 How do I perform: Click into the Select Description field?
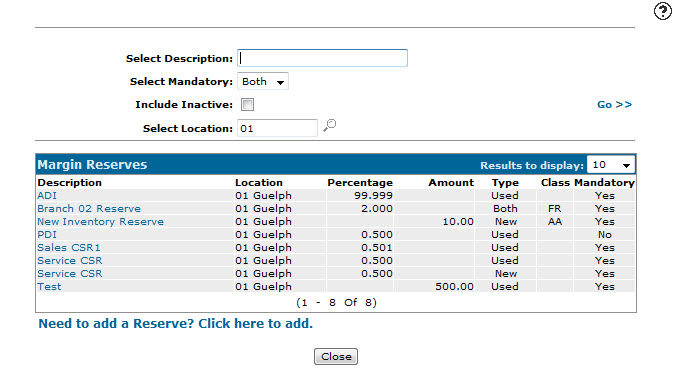click(322, 58)
